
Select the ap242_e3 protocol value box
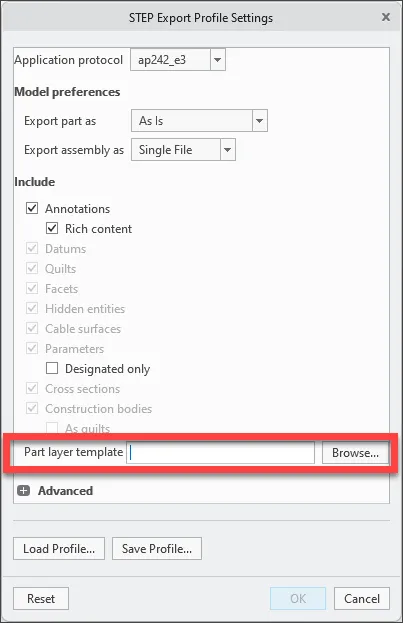170,60
